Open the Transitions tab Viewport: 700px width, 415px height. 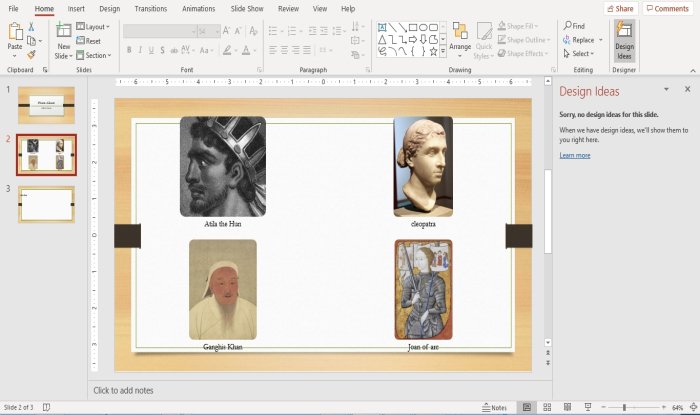click(x=150, y=8)
